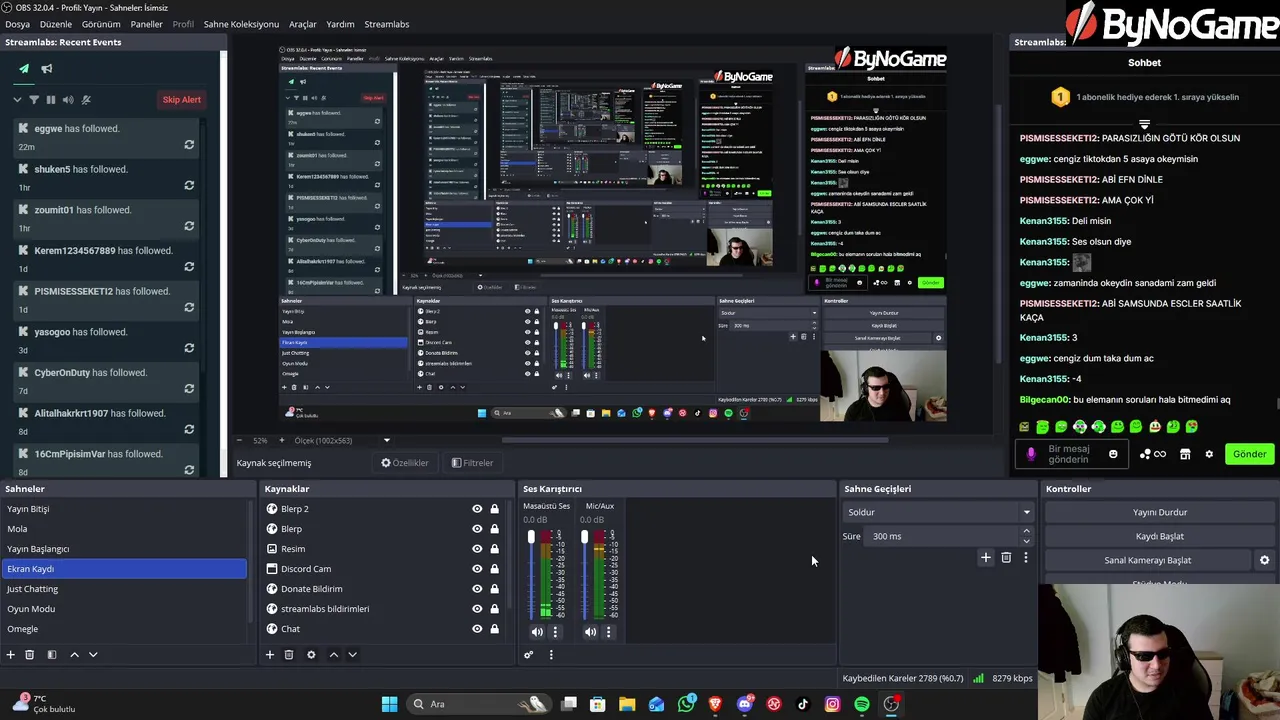Replay the yasogoo follow alert
This screenshot has height=720, width=1280.
pos(189,348)
